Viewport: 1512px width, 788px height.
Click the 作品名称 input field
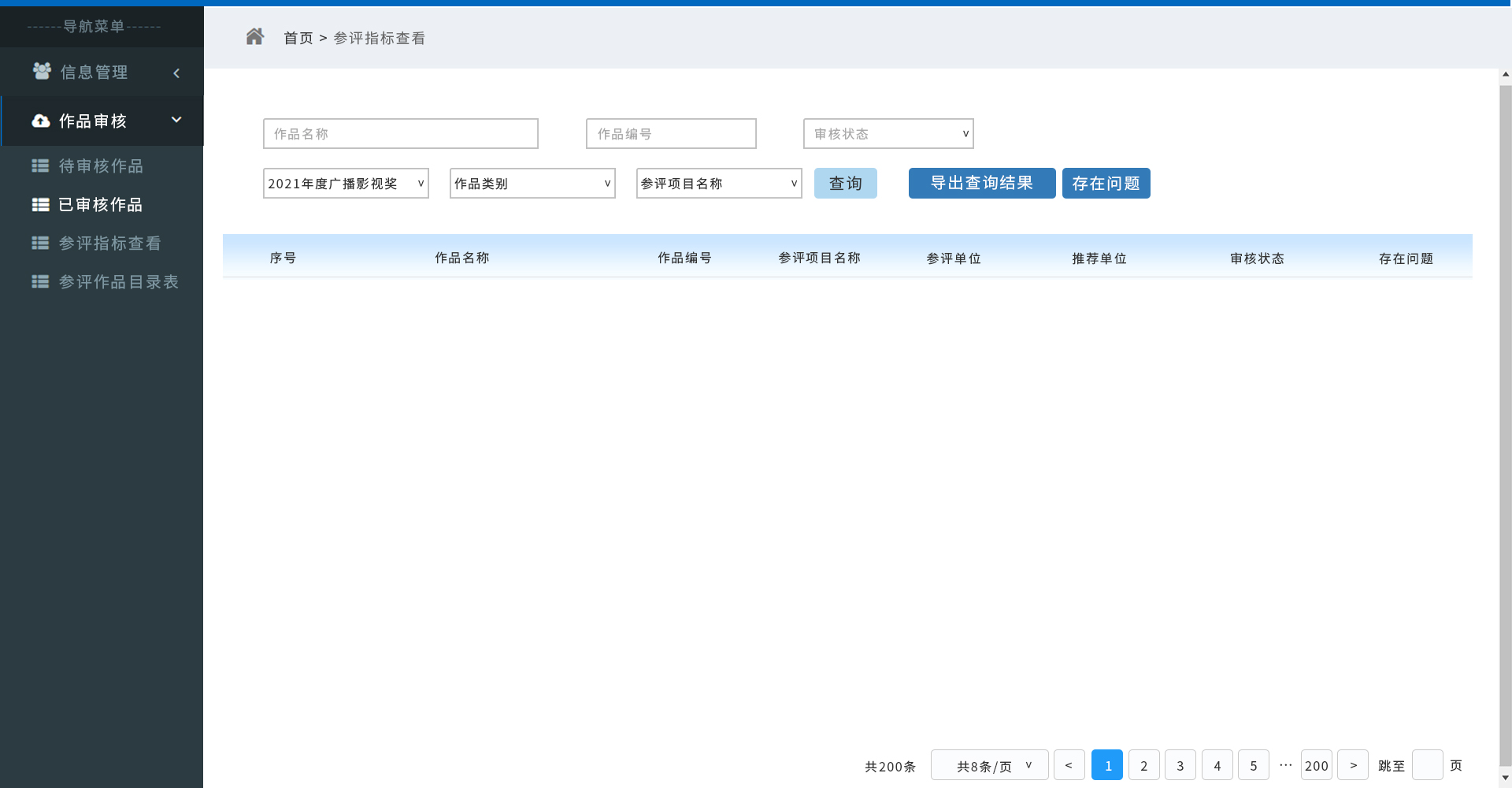(x=401, y=134)
